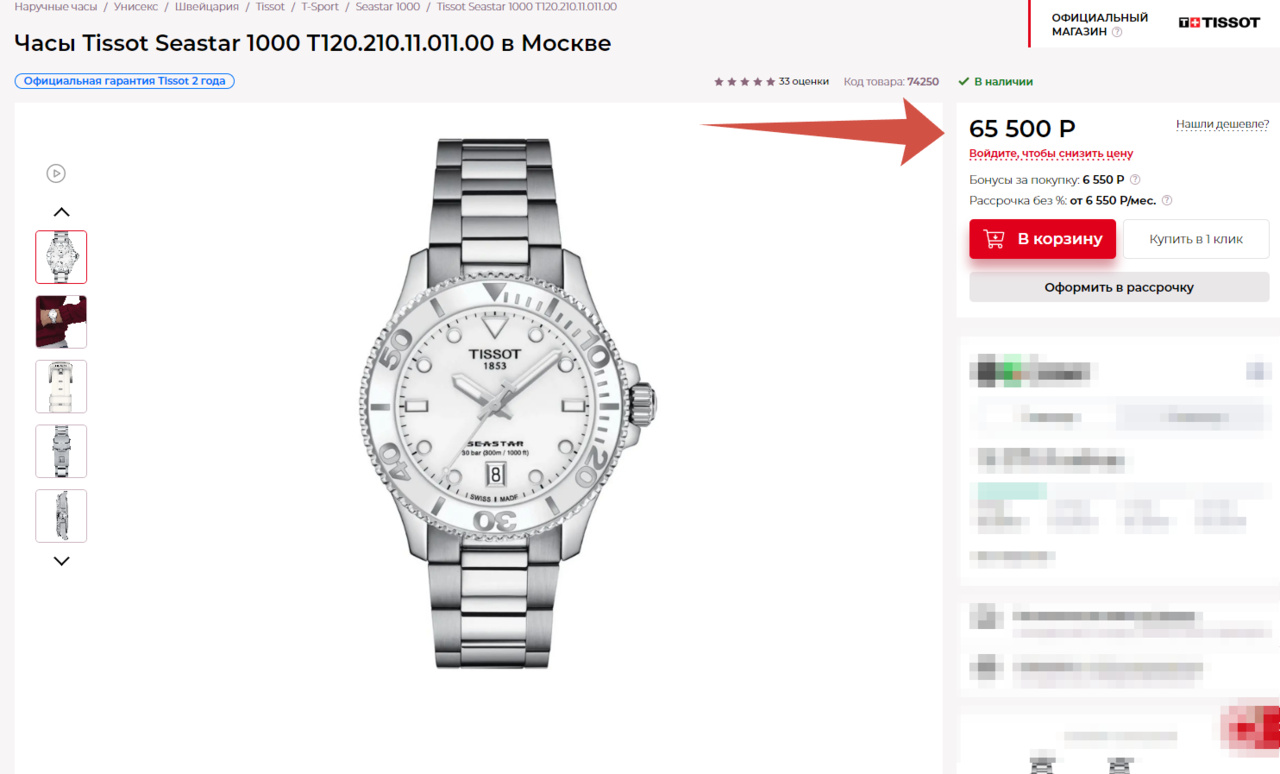Viewport: 1280px width, 774px height.
Task: Select the wrist photo thumbnail
Action: 61,322
